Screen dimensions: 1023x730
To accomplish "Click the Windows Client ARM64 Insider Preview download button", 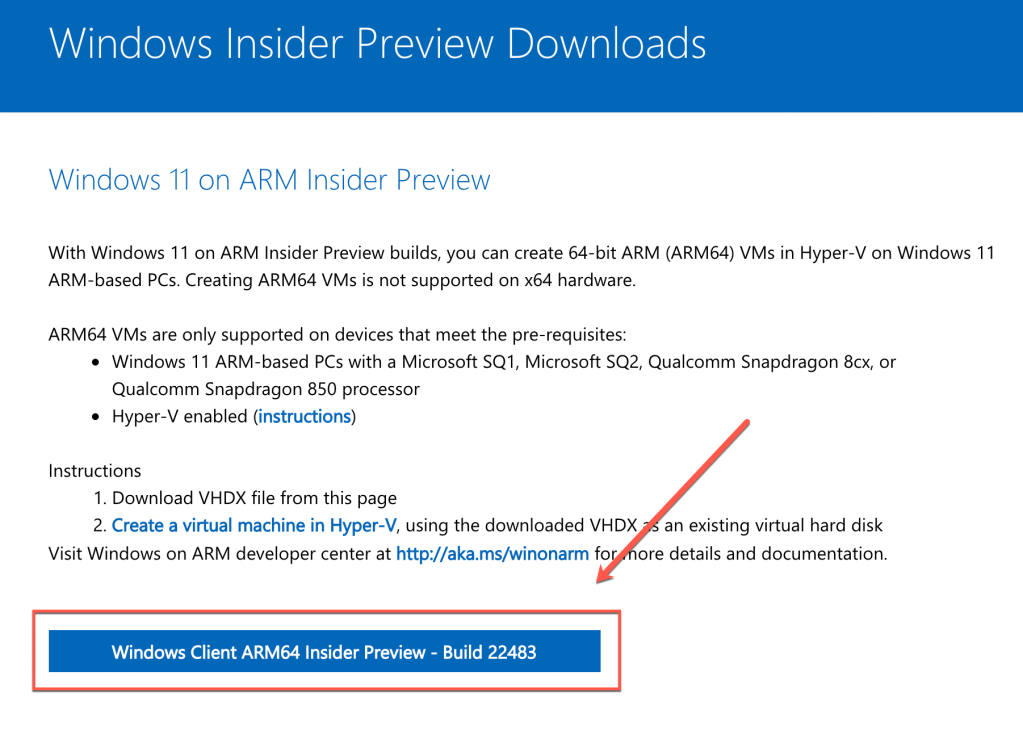I will pos(324,652).
